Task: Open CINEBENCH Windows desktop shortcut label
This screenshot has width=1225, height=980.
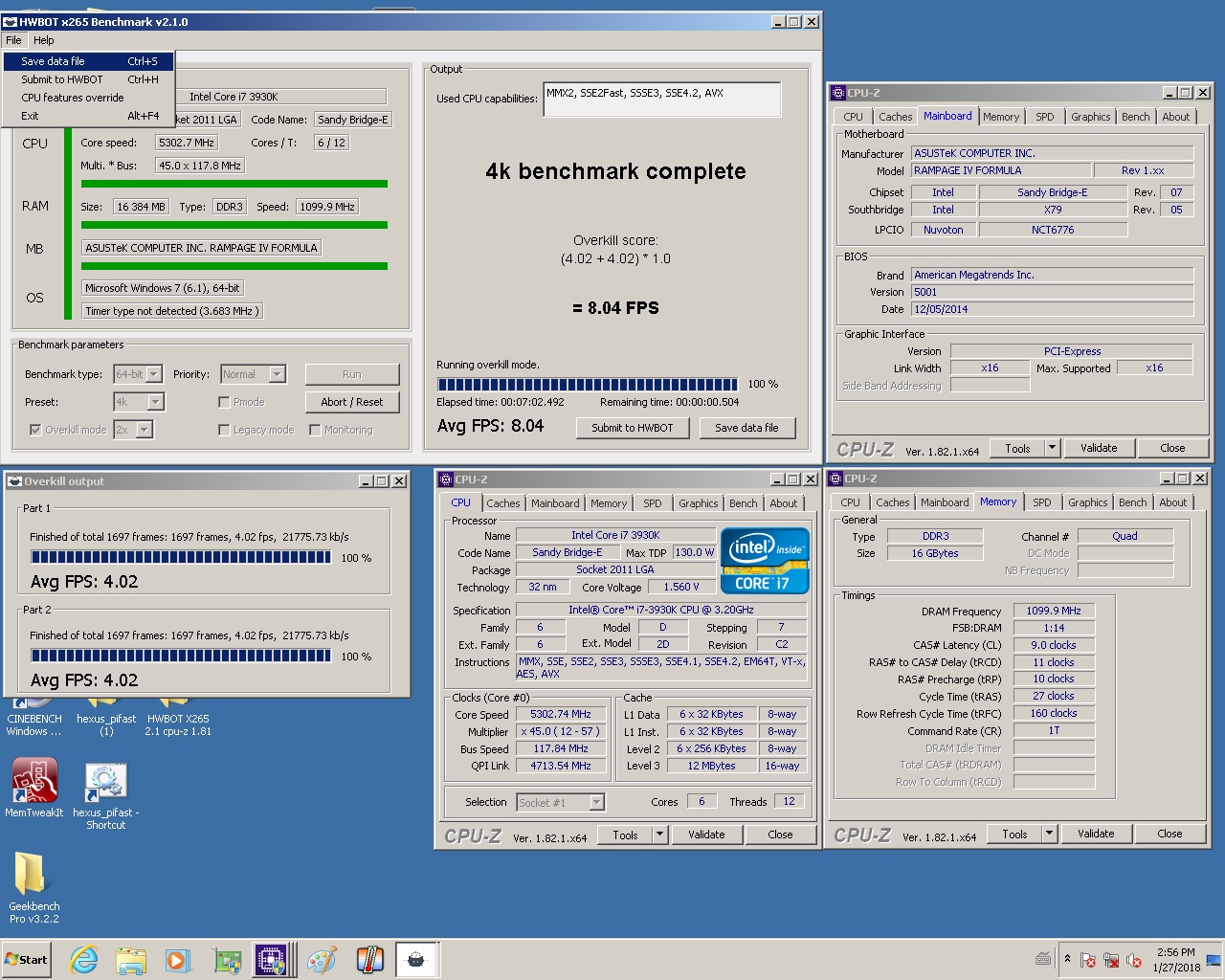Action: pyautogui.click(x=34, y=725)
